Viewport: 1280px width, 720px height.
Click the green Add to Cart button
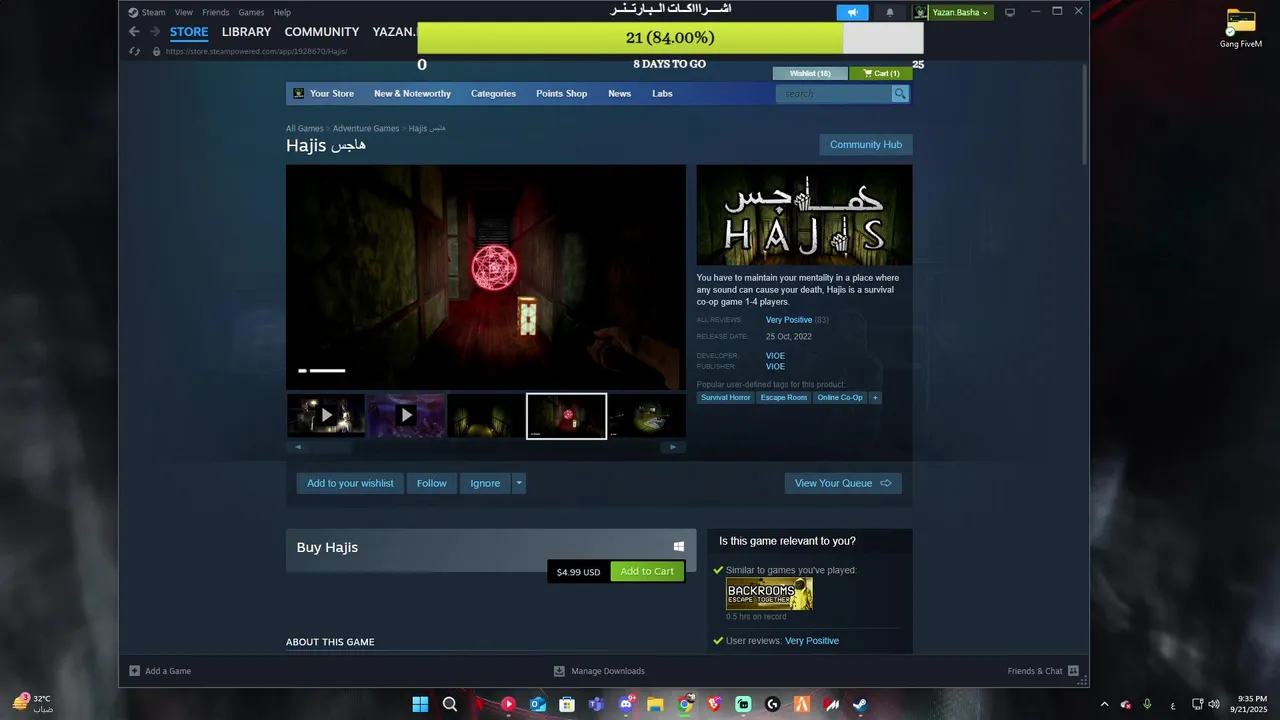pyautogui.click(x=647, y=571)
